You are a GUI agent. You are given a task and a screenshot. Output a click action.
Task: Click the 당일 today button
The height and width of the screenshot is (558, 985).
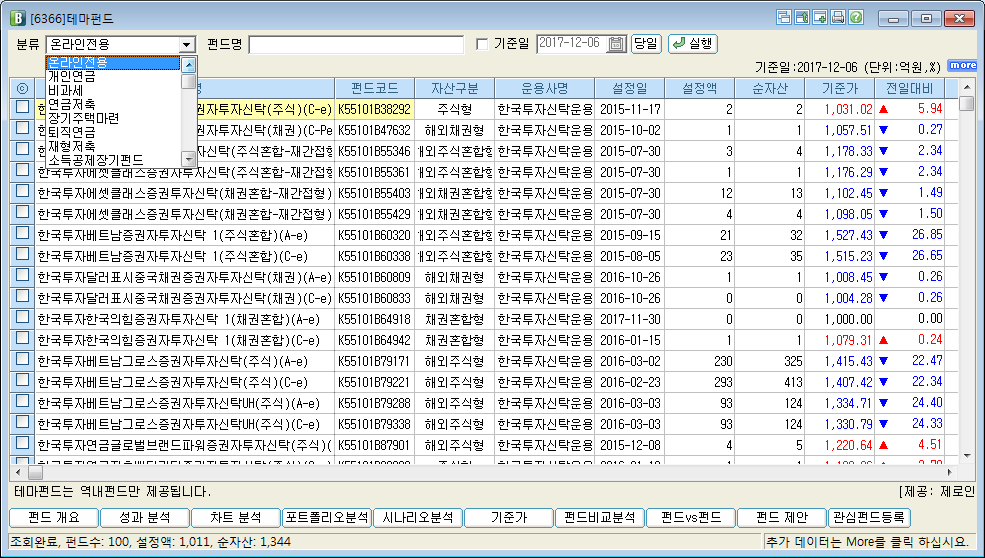click(x=646, y=44)
